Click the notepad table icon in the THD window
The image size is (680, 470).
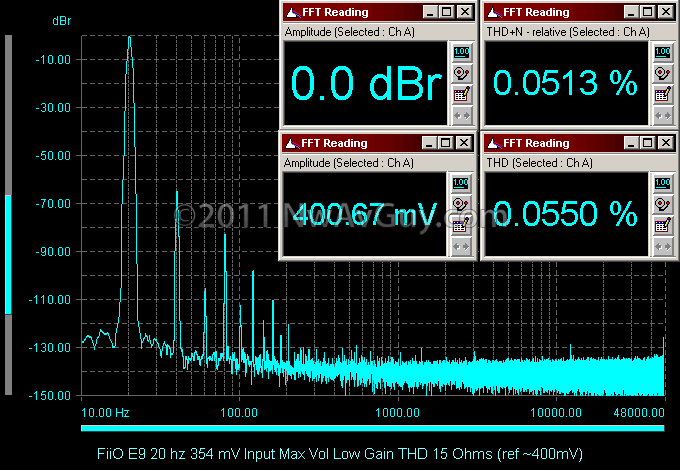point(663,225)
